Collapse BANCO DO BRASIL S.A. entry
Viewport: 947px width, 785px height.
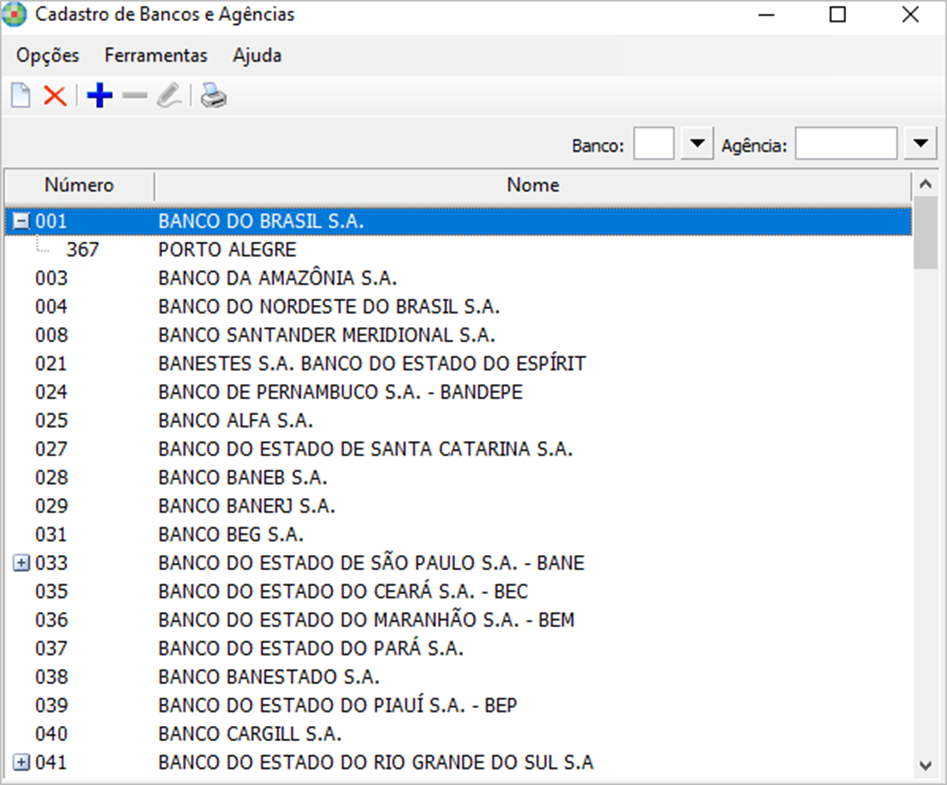(20, 221)
